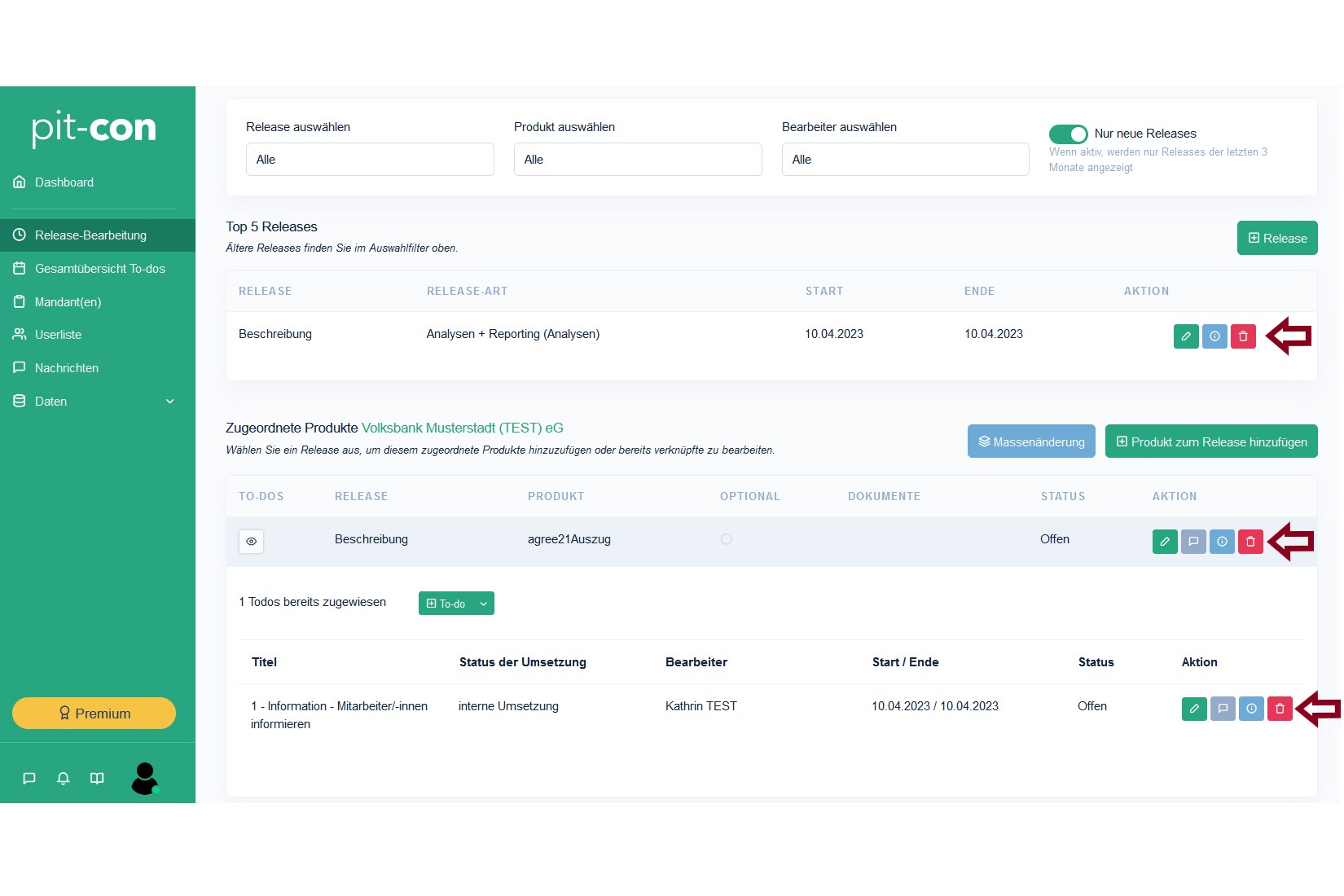Toggle to-dos visibility for agree21Auszug
Viewport: 1344px width, 896px height.
tap(251, 542)
